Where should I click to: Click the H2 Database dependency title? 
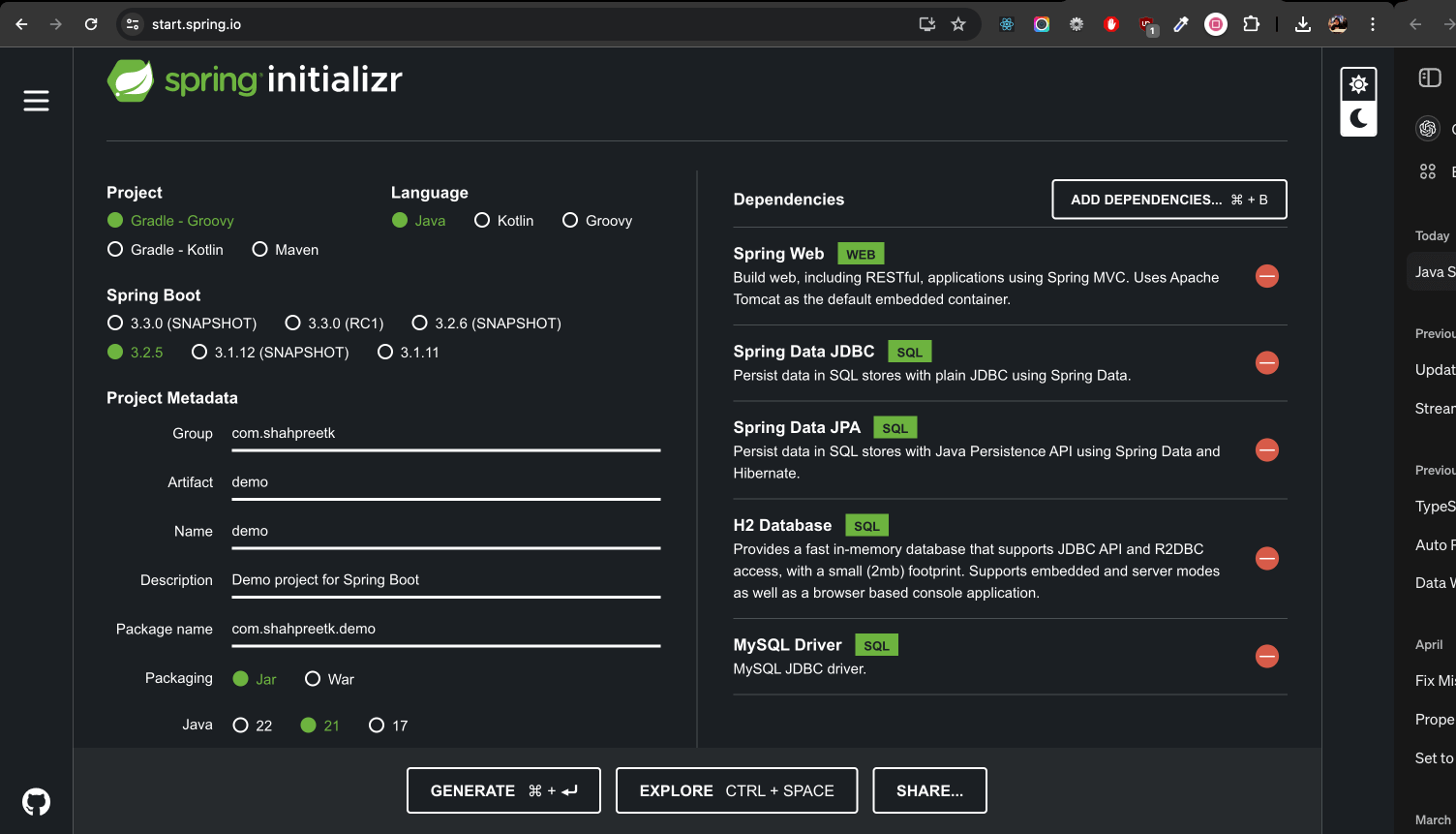click(x=782, y=525)
